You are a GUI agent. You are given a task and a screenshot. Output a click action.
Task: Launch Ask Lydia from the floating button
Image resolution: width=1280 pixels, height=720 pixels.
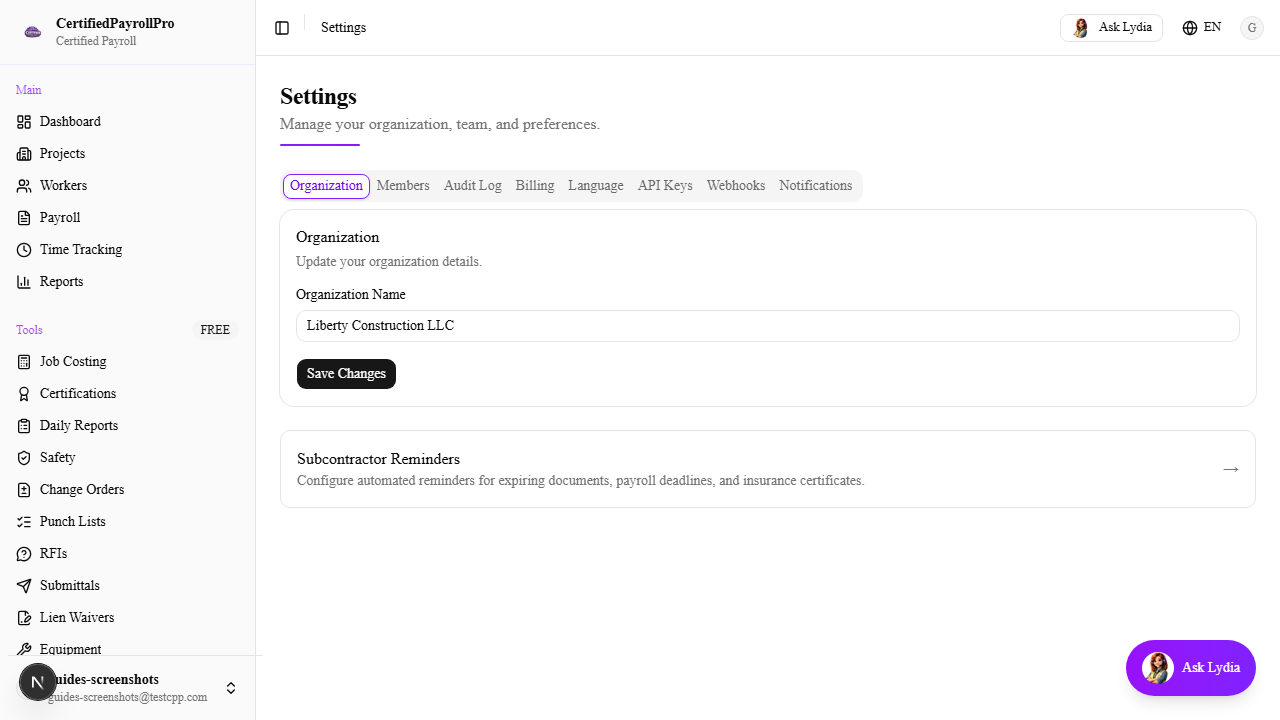tap(1190, 667)
